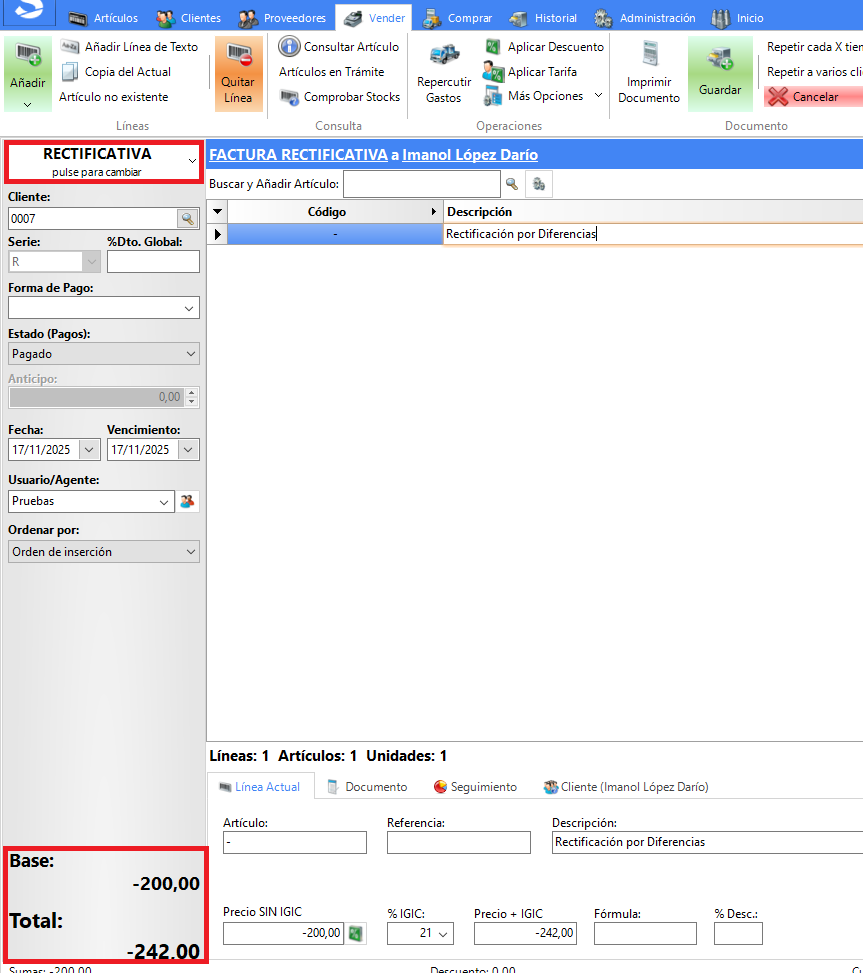This screenshot has width=863, height=973.
Task: Open Consultar Artículo info icon
Action: tap(289, 47)
